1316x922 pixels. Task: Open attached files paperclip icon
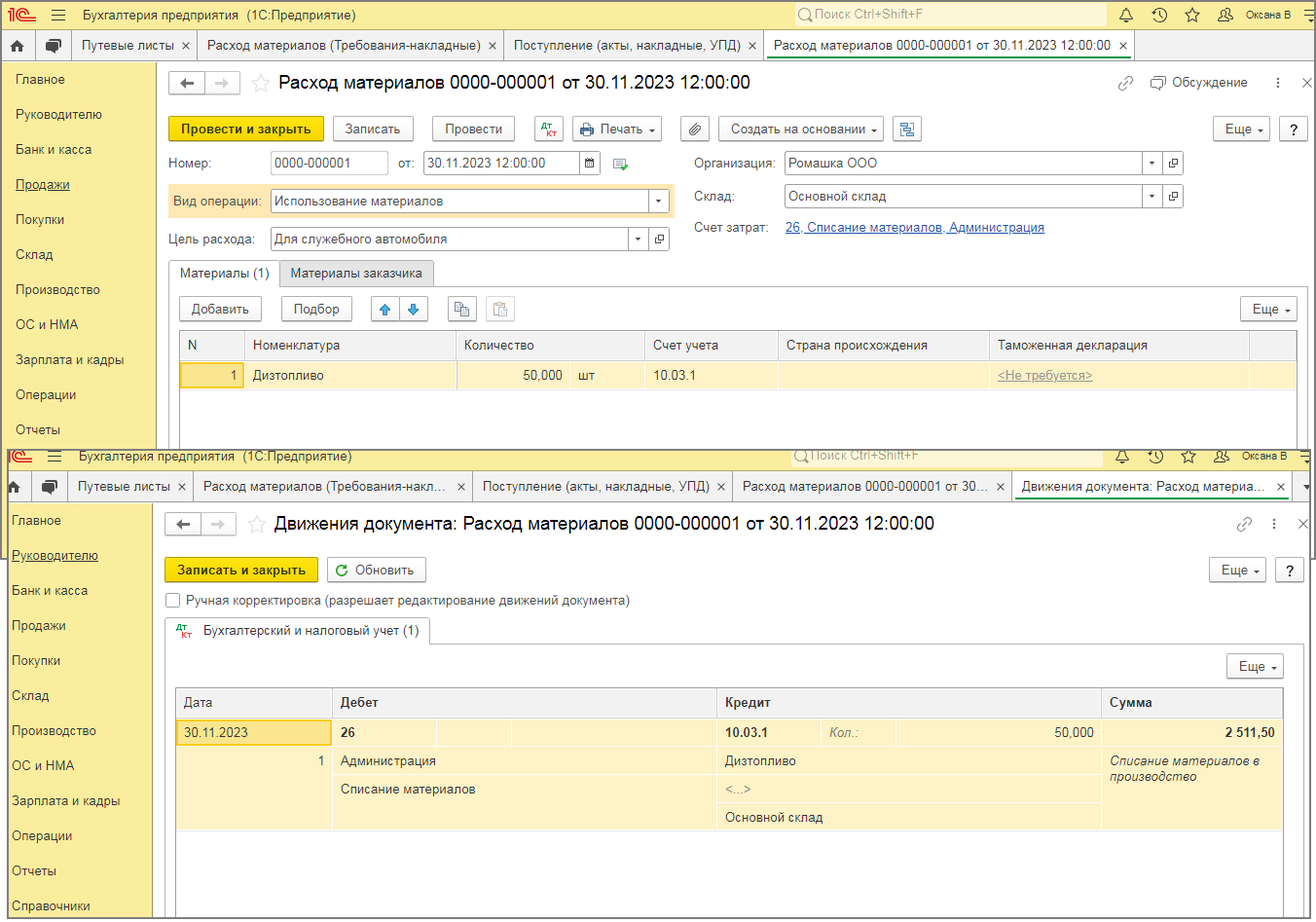[694, 129]
